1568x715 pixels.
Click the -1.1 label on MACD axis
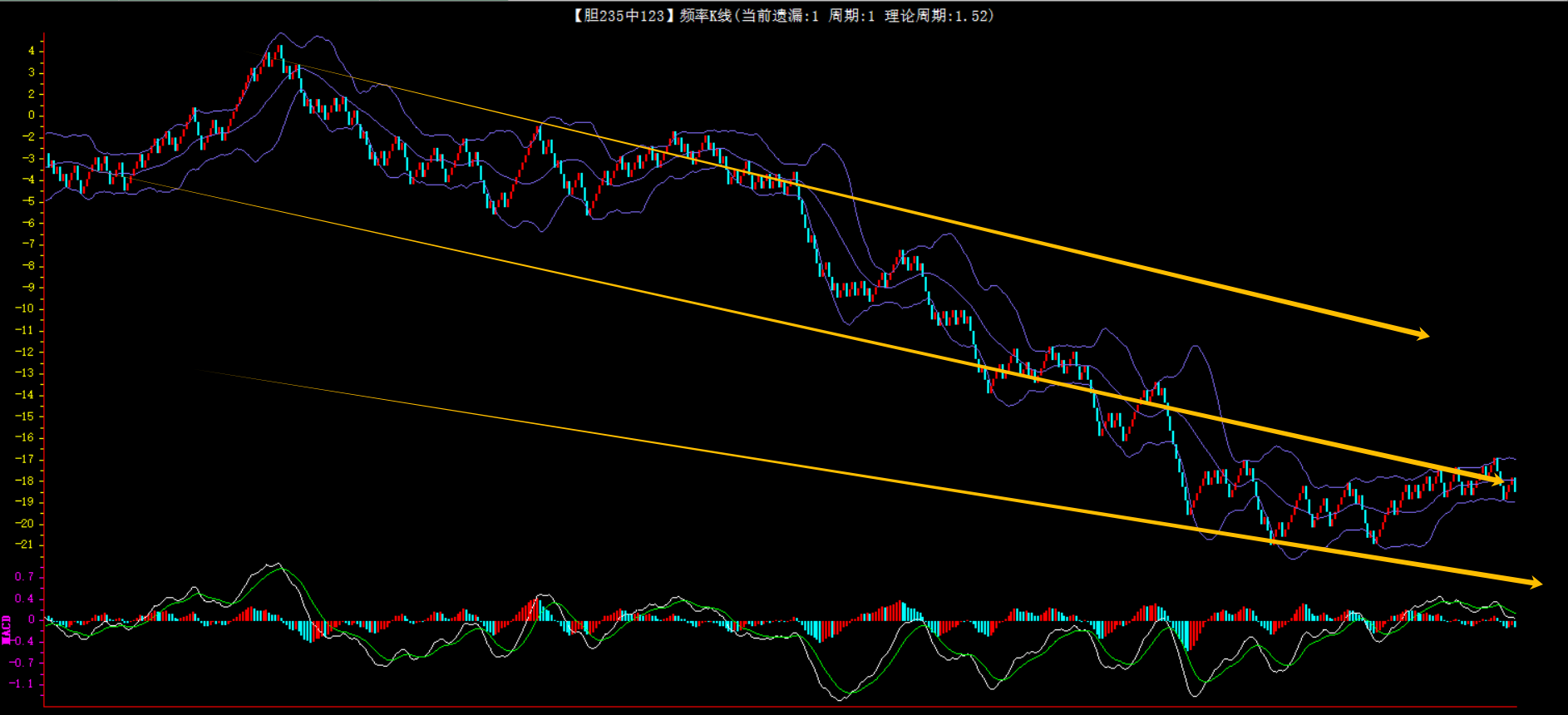22,683
